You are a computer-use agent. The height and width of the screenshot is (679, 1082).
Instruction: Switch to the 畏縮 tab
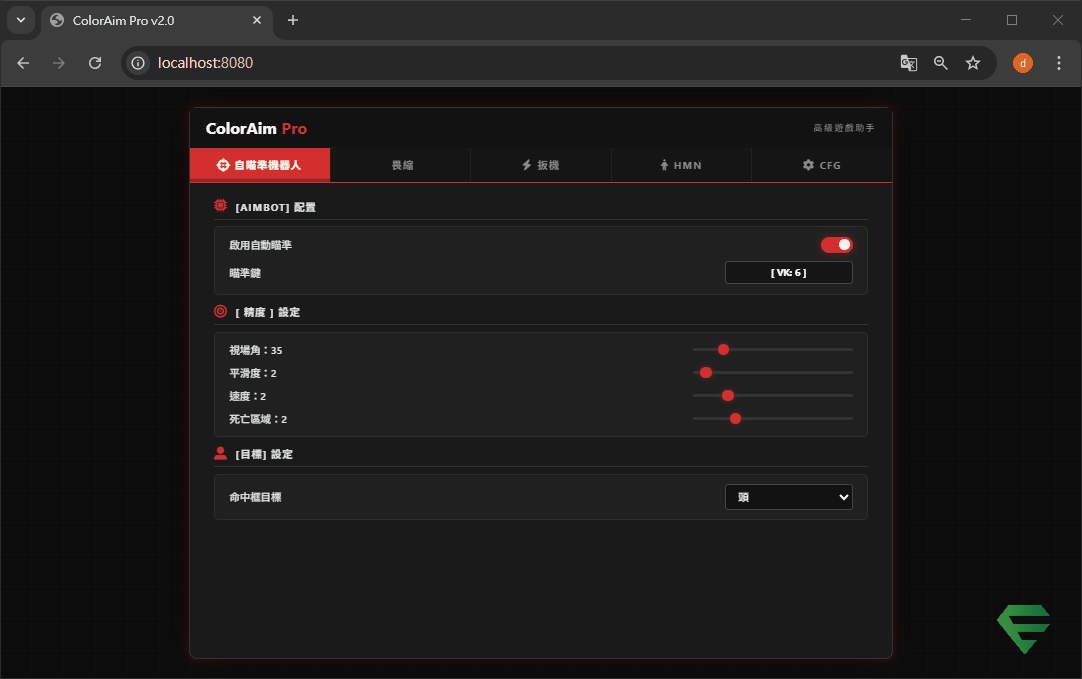(401, 165)
